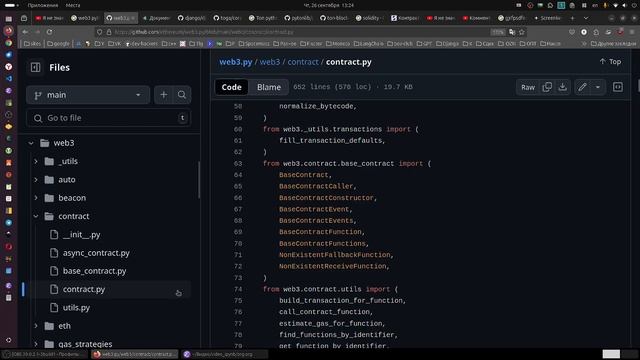Image resolution: width=640 pixels, height=360 pixels.
Task: Open __init__.py in file tree
Action: 81,235
